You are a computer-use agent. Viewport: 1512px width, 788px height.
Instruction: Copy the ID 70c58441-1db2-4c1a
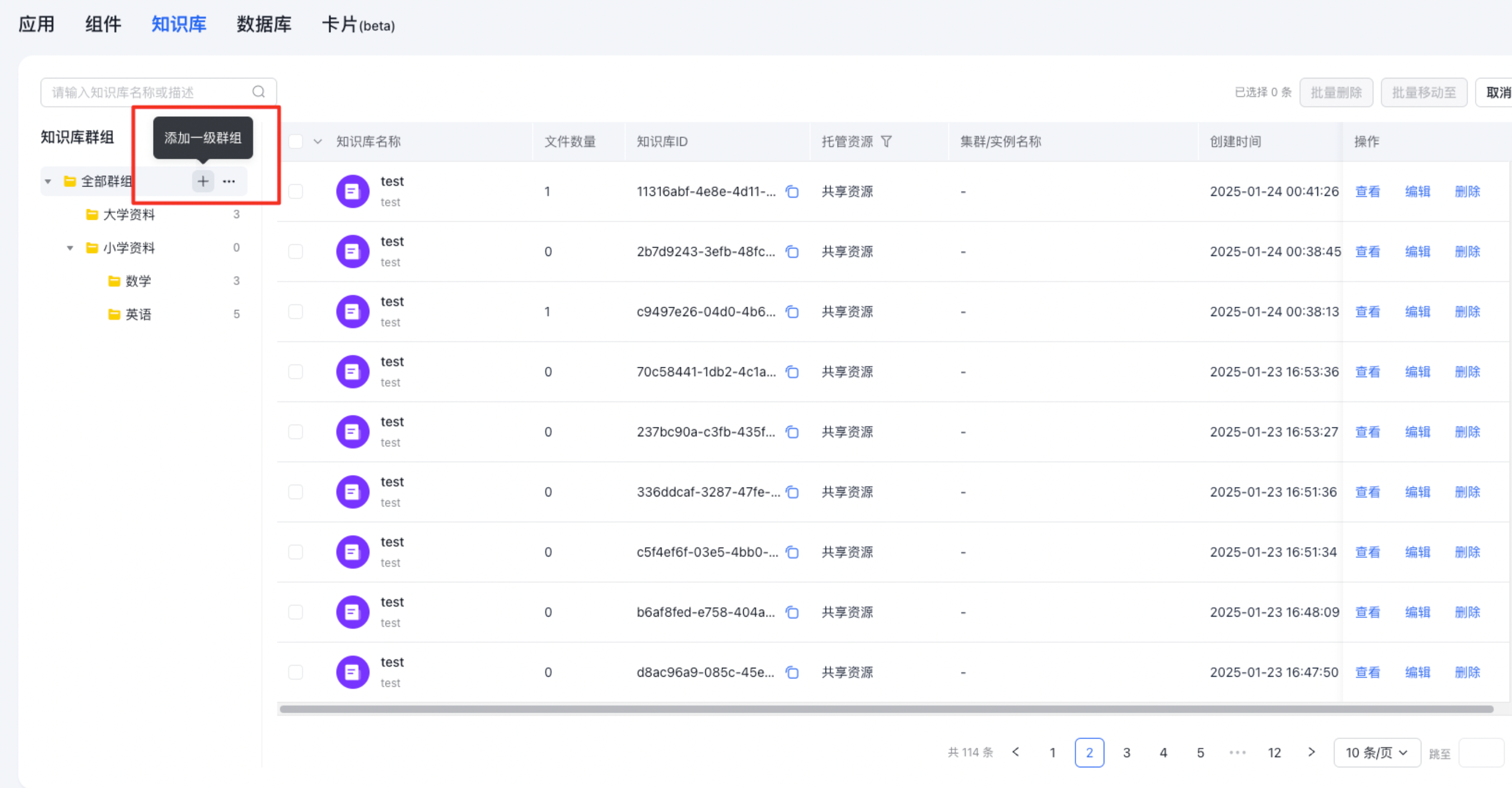coord(792,372)
